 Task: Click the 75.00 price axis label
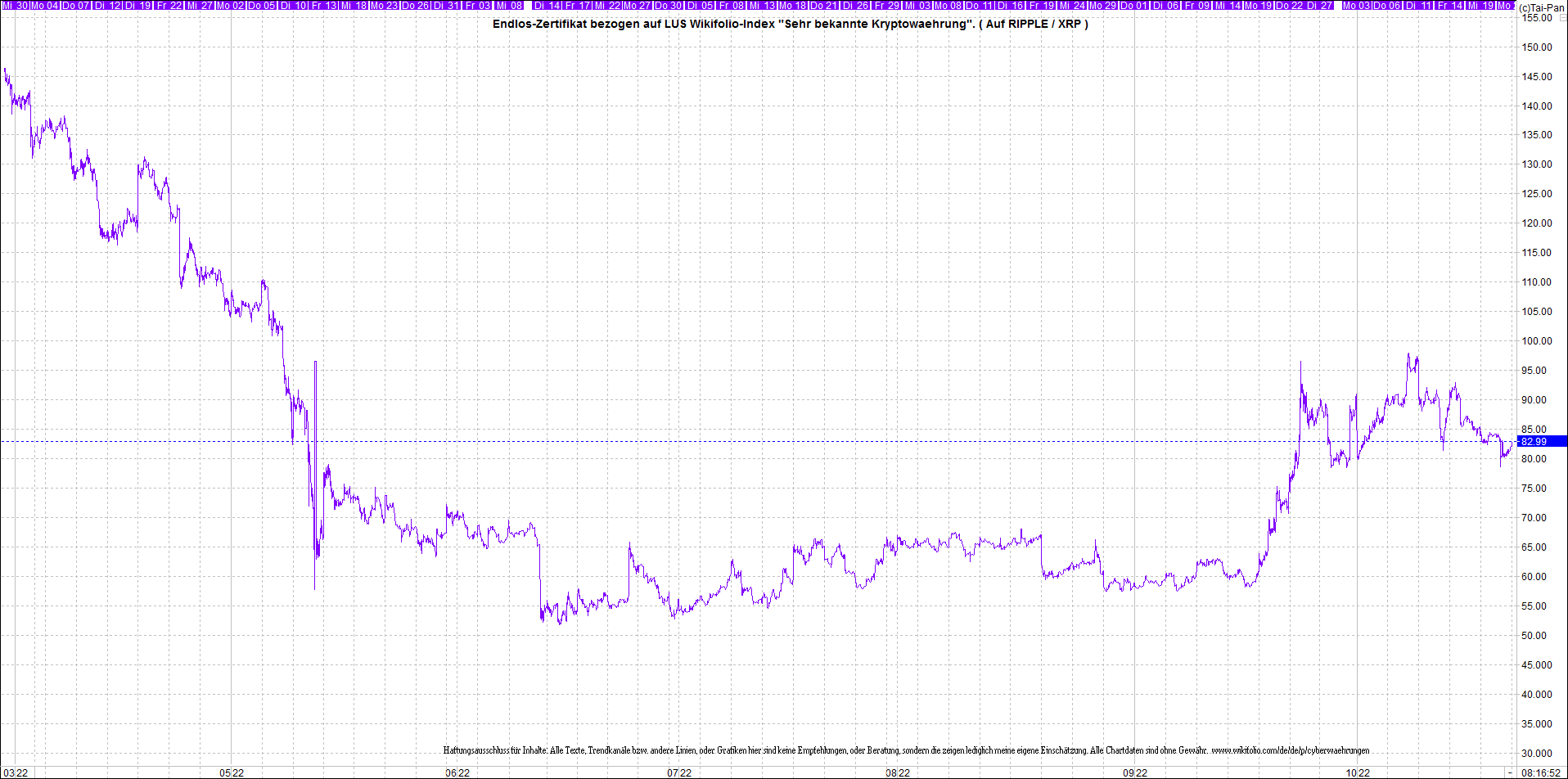pos(1534,489)
